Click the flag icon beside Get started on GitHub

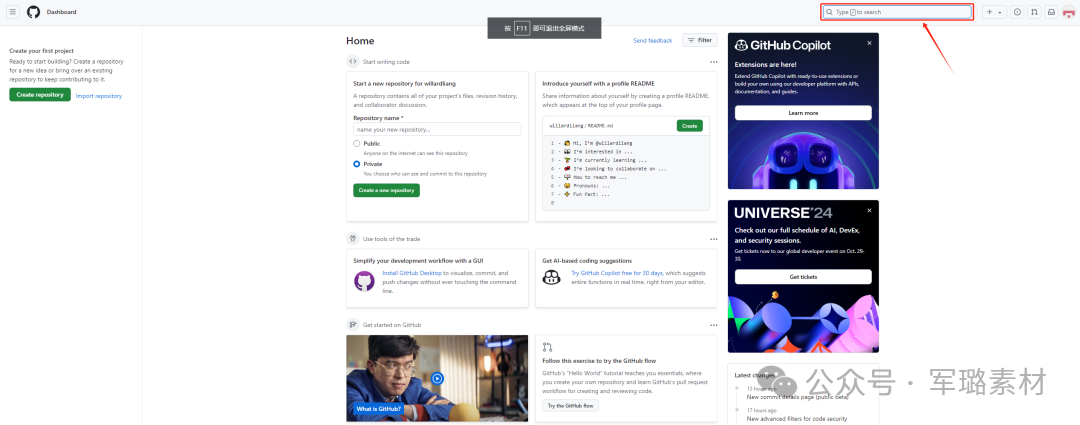[x=353, y=324]
